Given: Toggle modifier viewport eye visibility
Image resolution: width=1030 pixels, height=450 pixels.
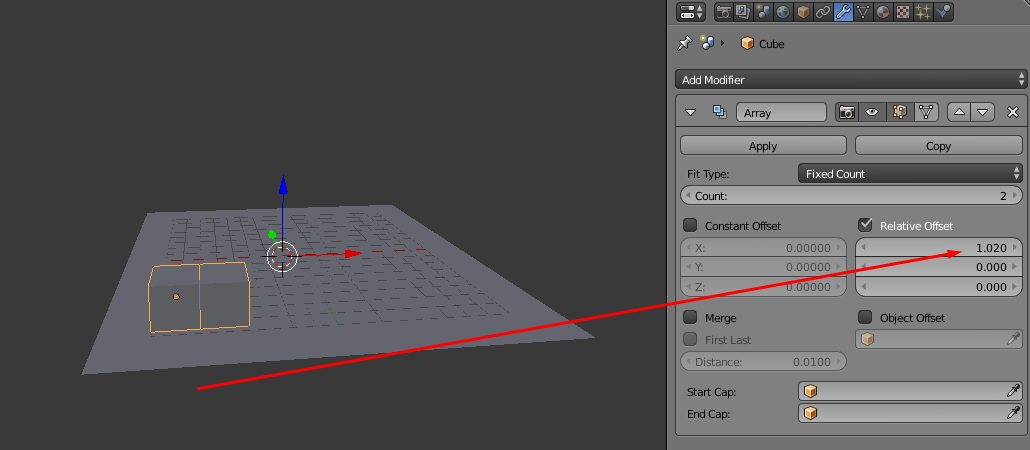Looking at the screenshot, I should click(872, 112).
